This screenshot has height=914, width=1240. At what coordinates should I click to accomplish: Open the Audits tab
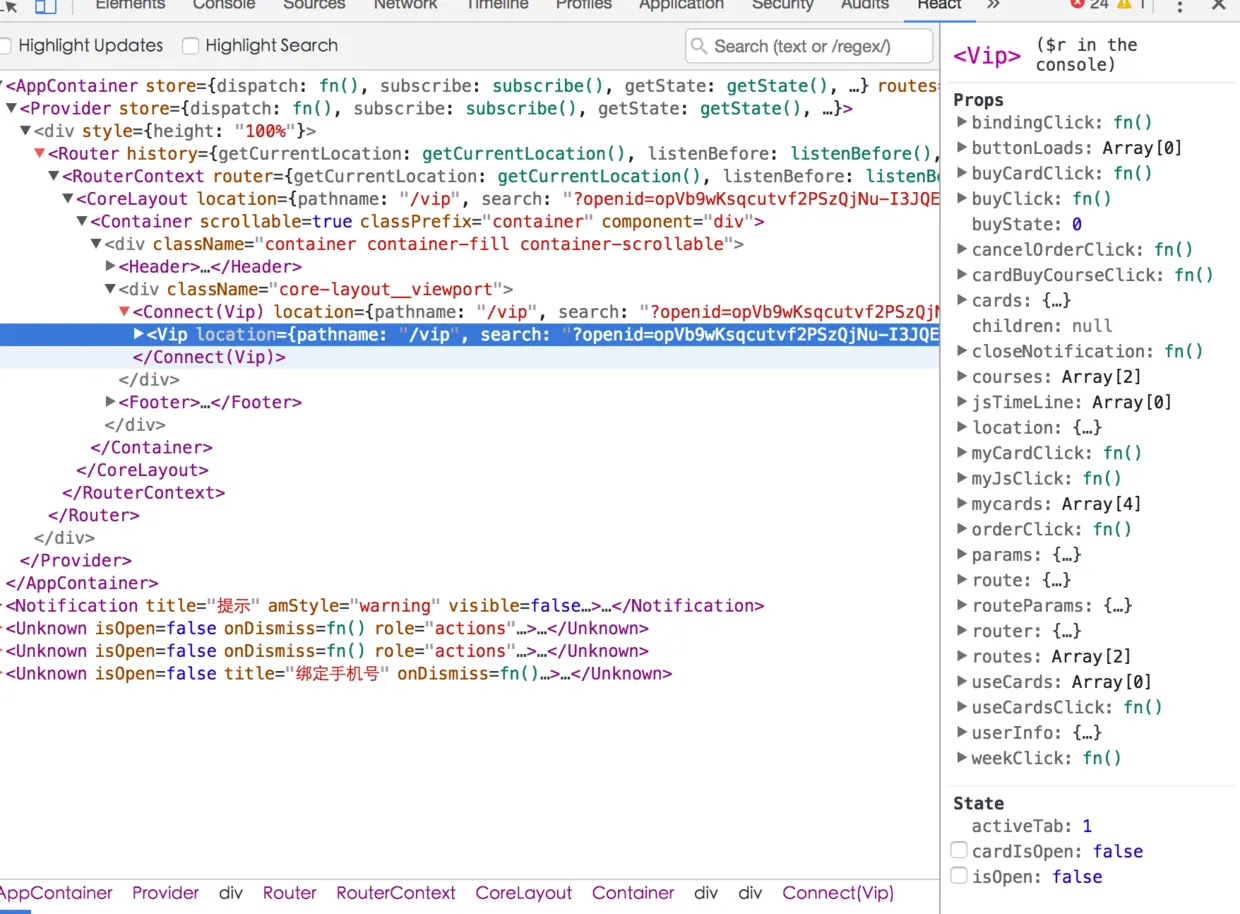coord(865,5)
